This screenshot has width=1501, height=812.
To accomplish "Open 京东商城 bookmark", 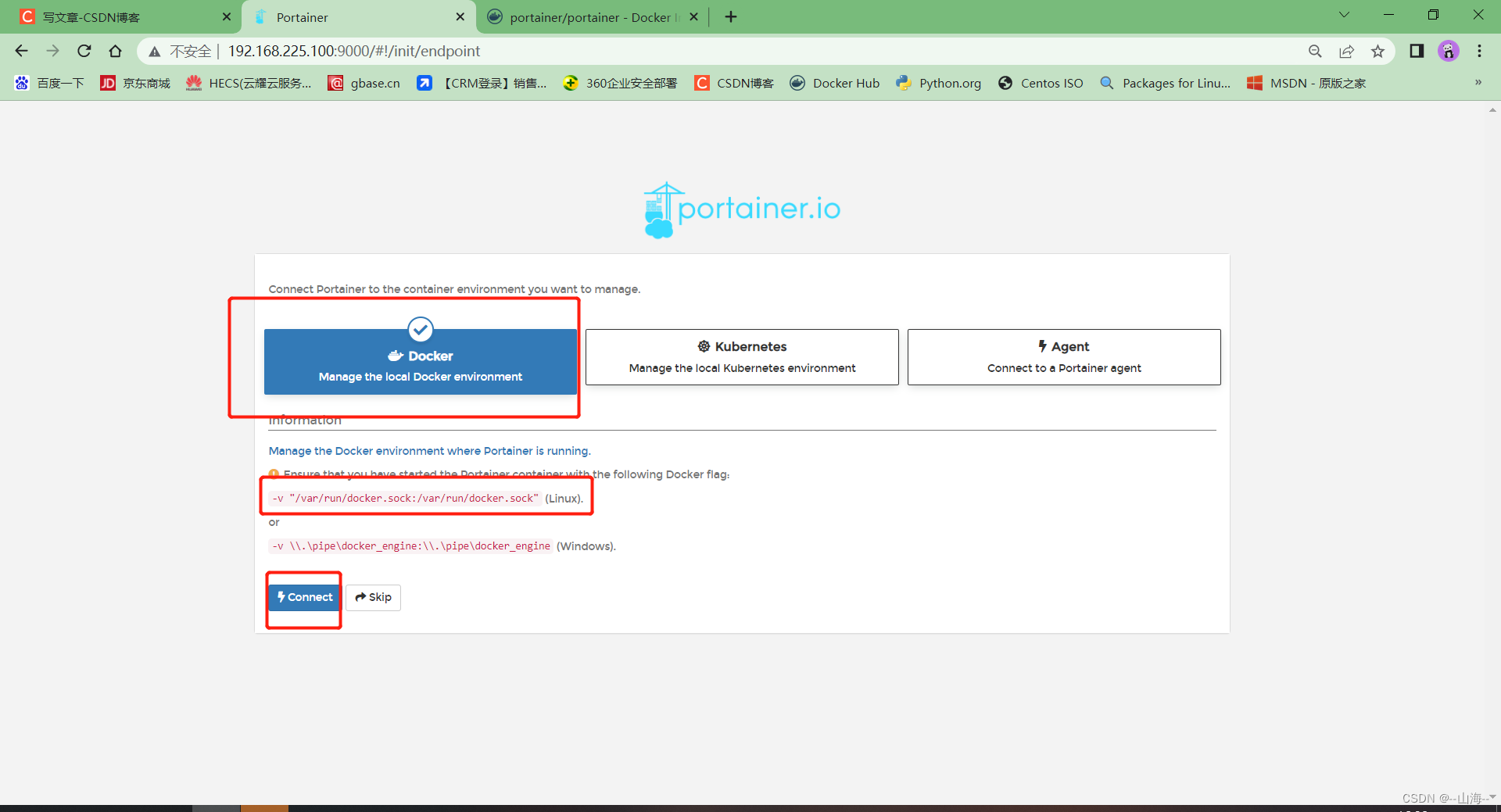I will point(135,83).
